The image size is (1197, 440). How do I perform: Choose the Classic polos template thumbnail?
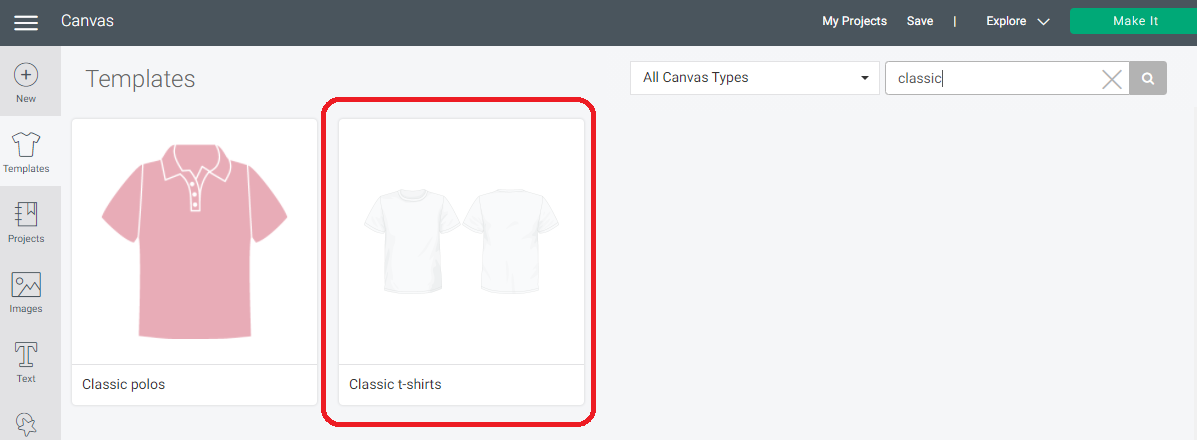tap(195, 241)
